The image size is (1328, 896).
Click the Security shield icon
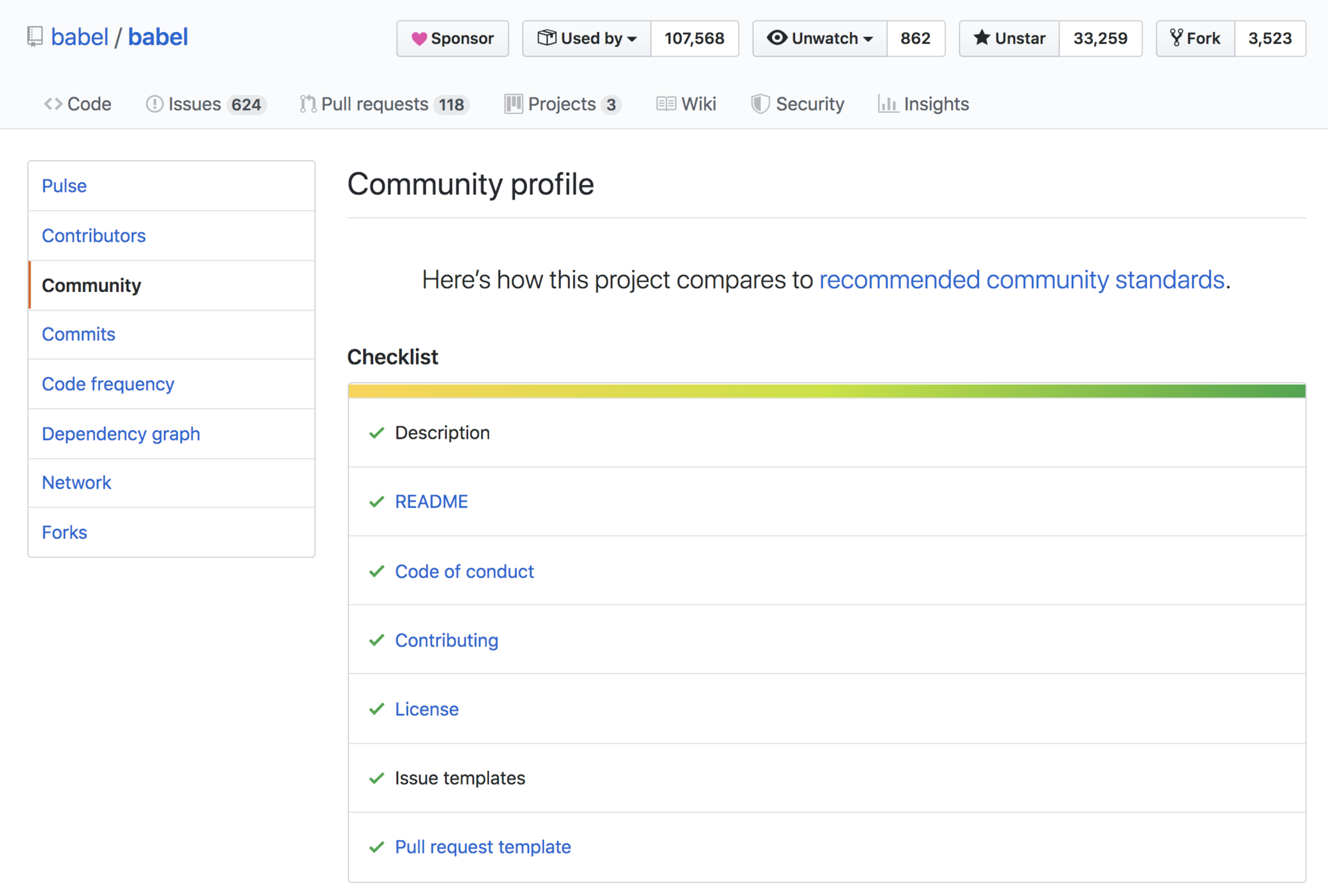[x=760, y=104]
